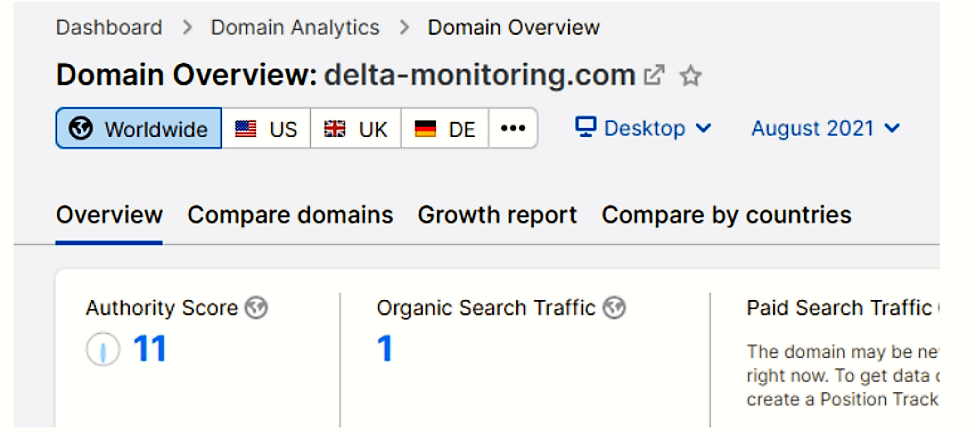
Task: Switch database to DE
Action: 445,128
